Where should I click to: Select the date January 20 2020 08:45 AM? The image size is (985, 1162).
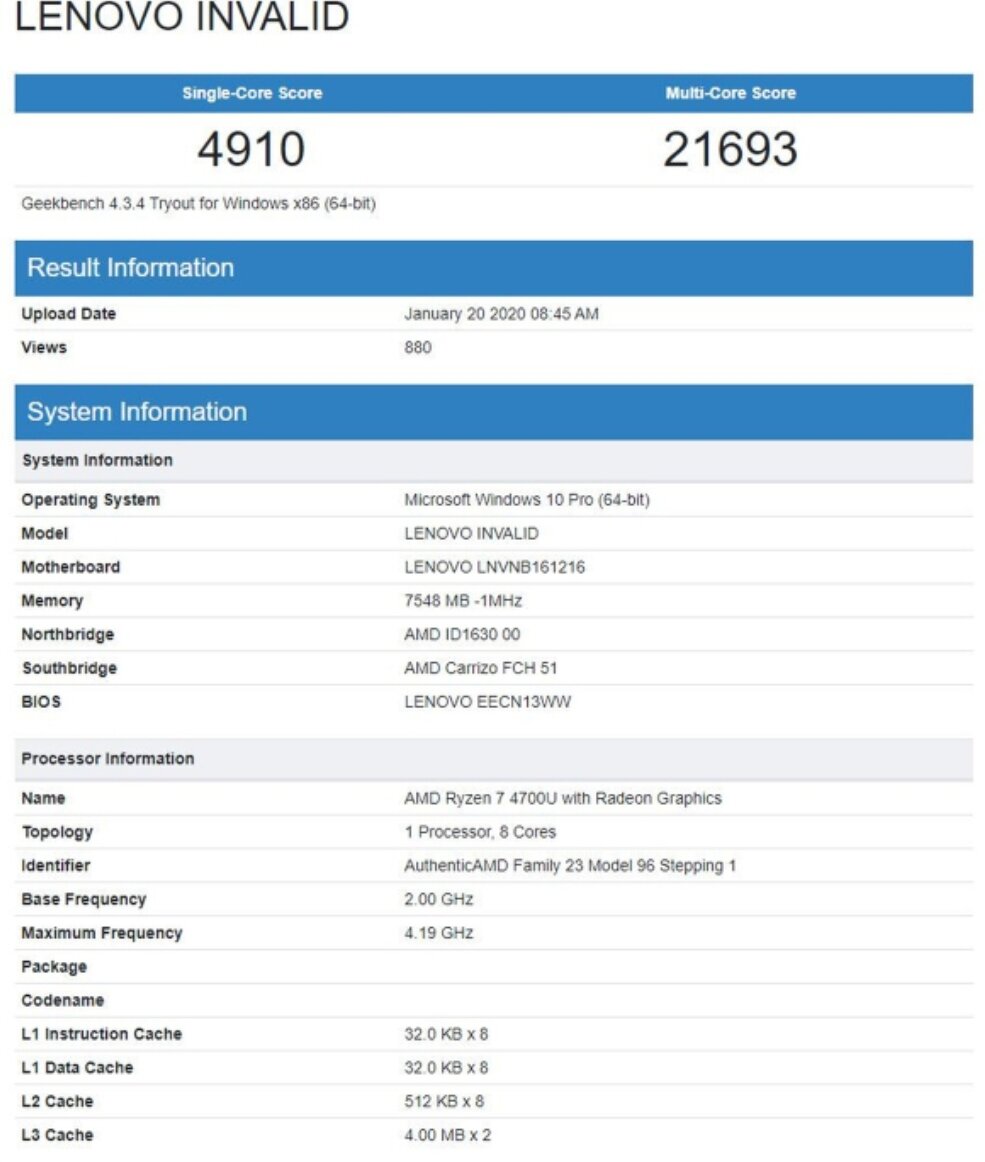(x=501, y=313)
